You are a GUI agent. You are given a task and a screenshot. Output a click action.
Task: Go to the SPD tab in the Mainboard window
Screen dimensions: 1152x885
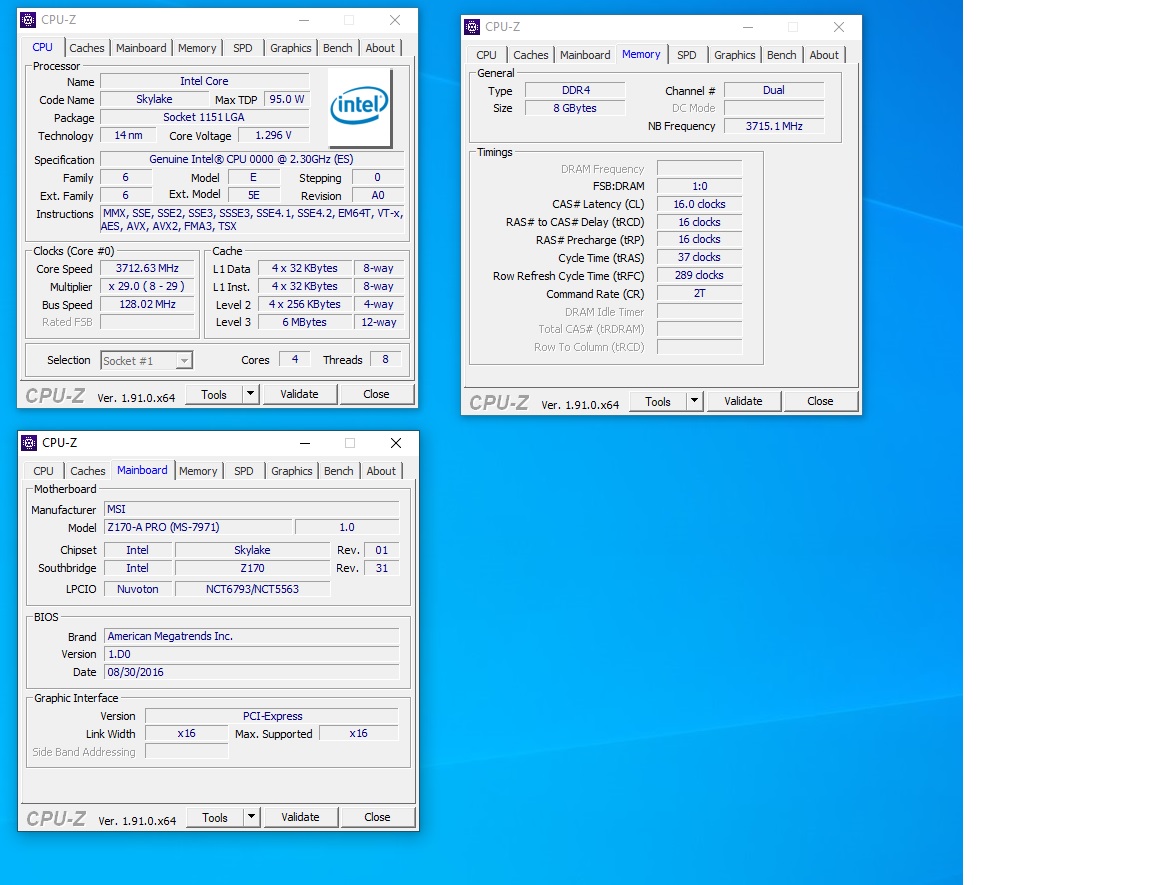243,471
